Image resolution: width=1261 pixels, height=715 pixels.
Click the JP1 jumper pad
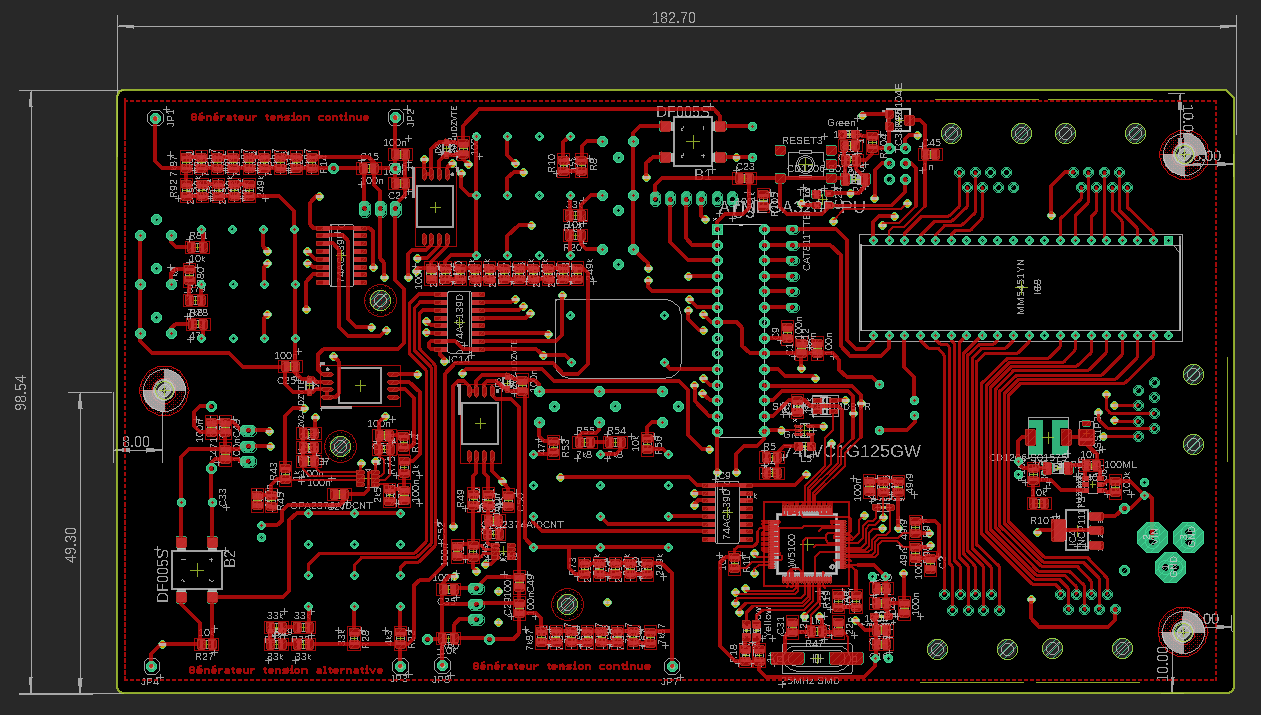pyautogui.click(x=155, y=118)
